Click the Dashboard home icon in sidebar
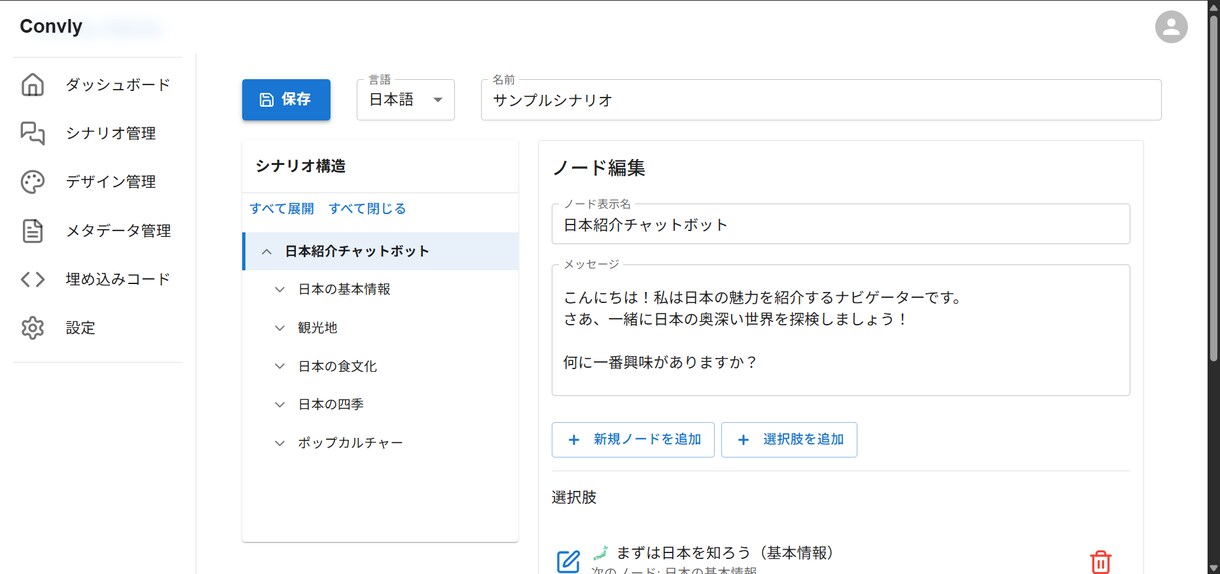Viewport: 1220px width, 574px height. [x=33, y=85]
